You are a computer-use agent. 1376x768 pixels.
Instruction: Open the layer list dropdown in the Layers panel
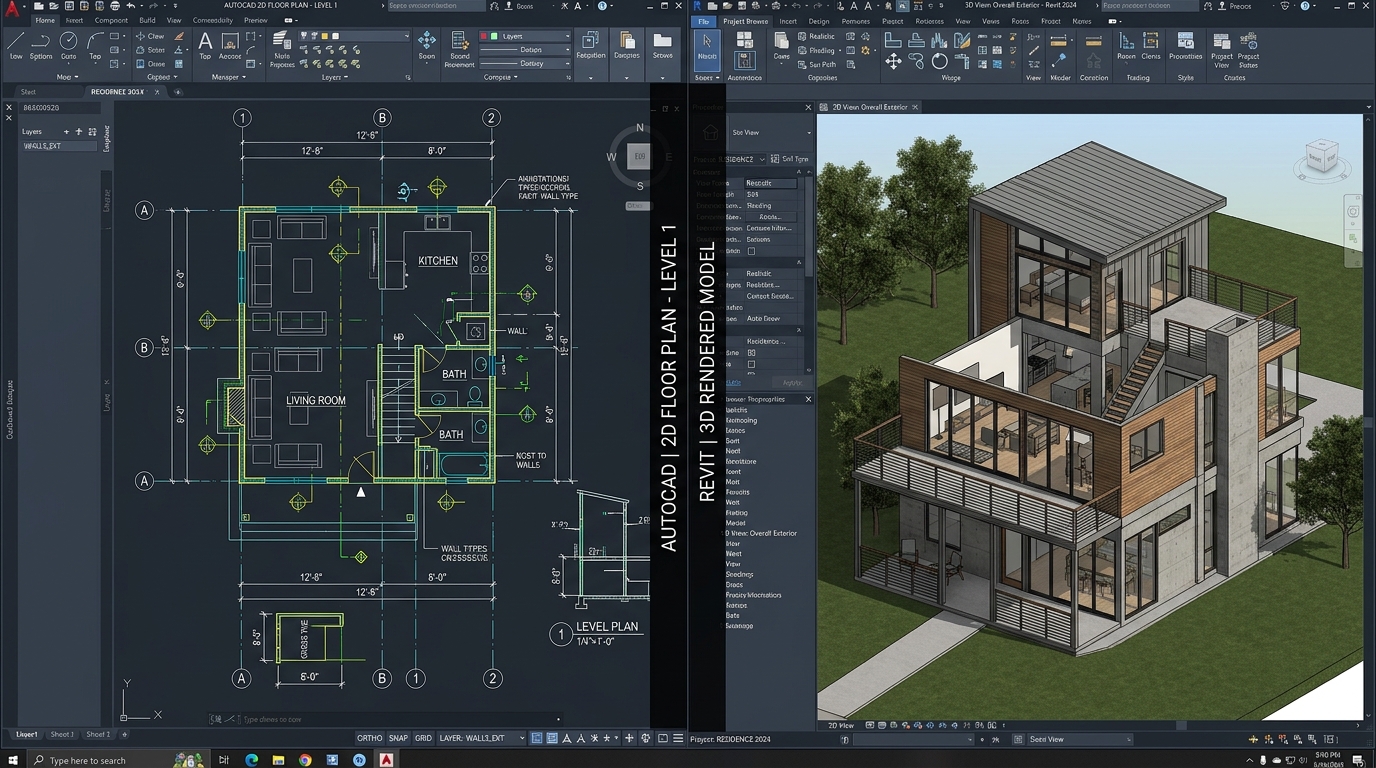(353, 36)
